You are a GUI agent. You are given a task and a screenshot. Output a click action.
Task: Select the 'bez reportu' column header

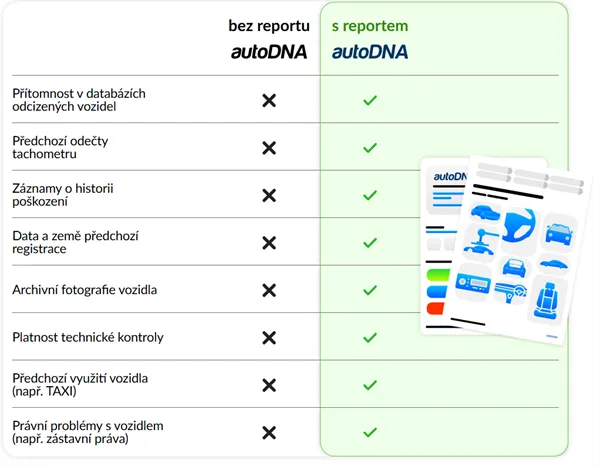[267, 27]
